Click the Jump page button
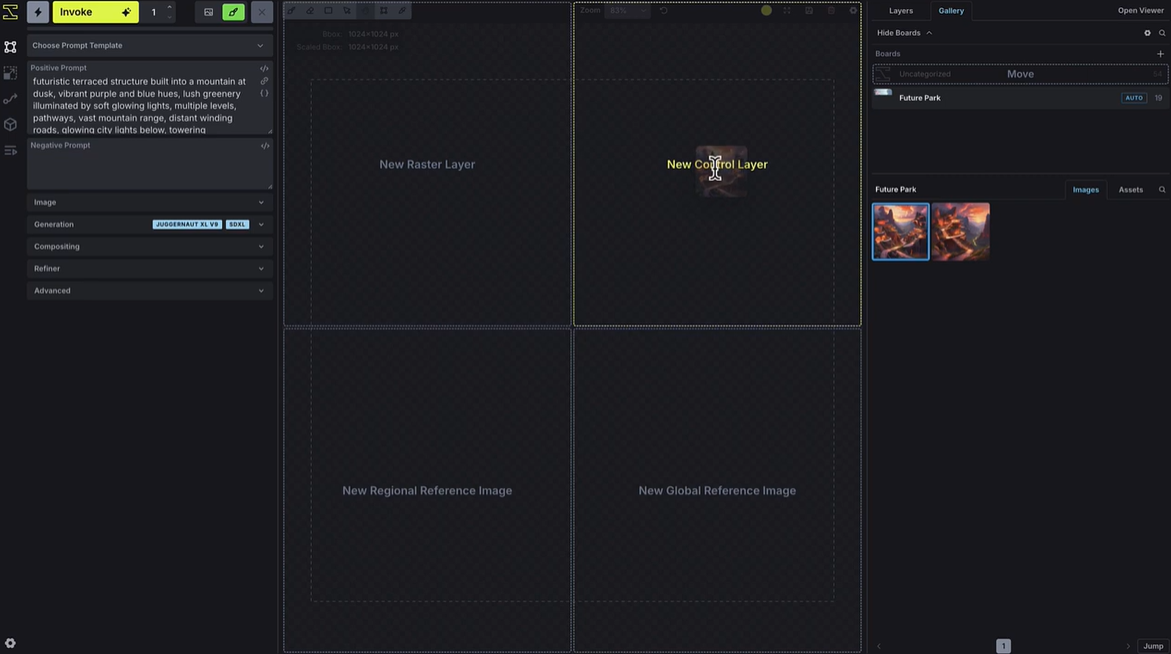 click(x=1152, y=646)
